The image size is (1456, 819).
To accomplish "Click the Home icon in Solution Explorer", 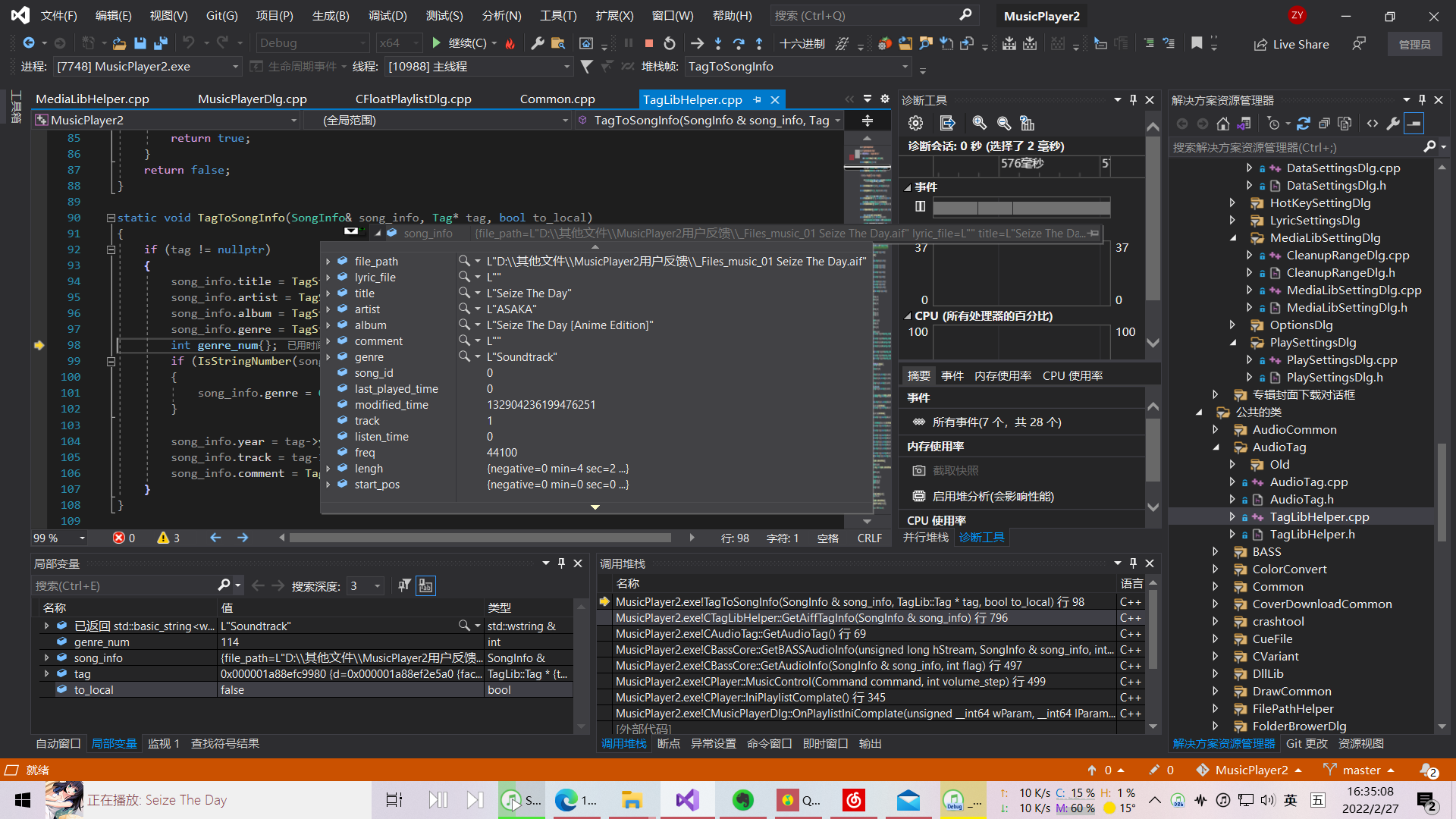I will 1222,124.
